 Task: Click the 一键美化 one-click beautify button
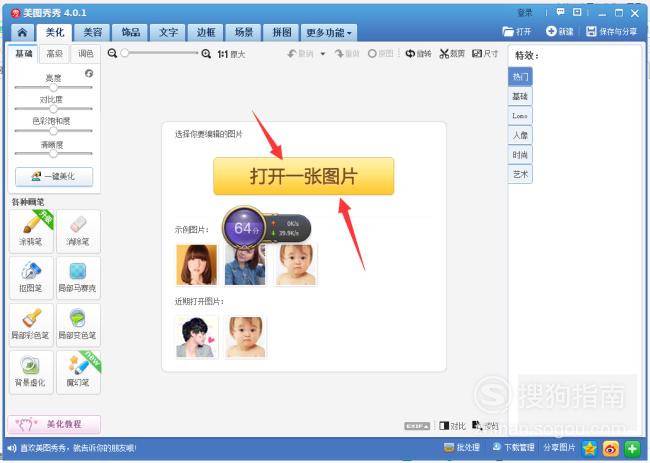click(x=54, y=177)
